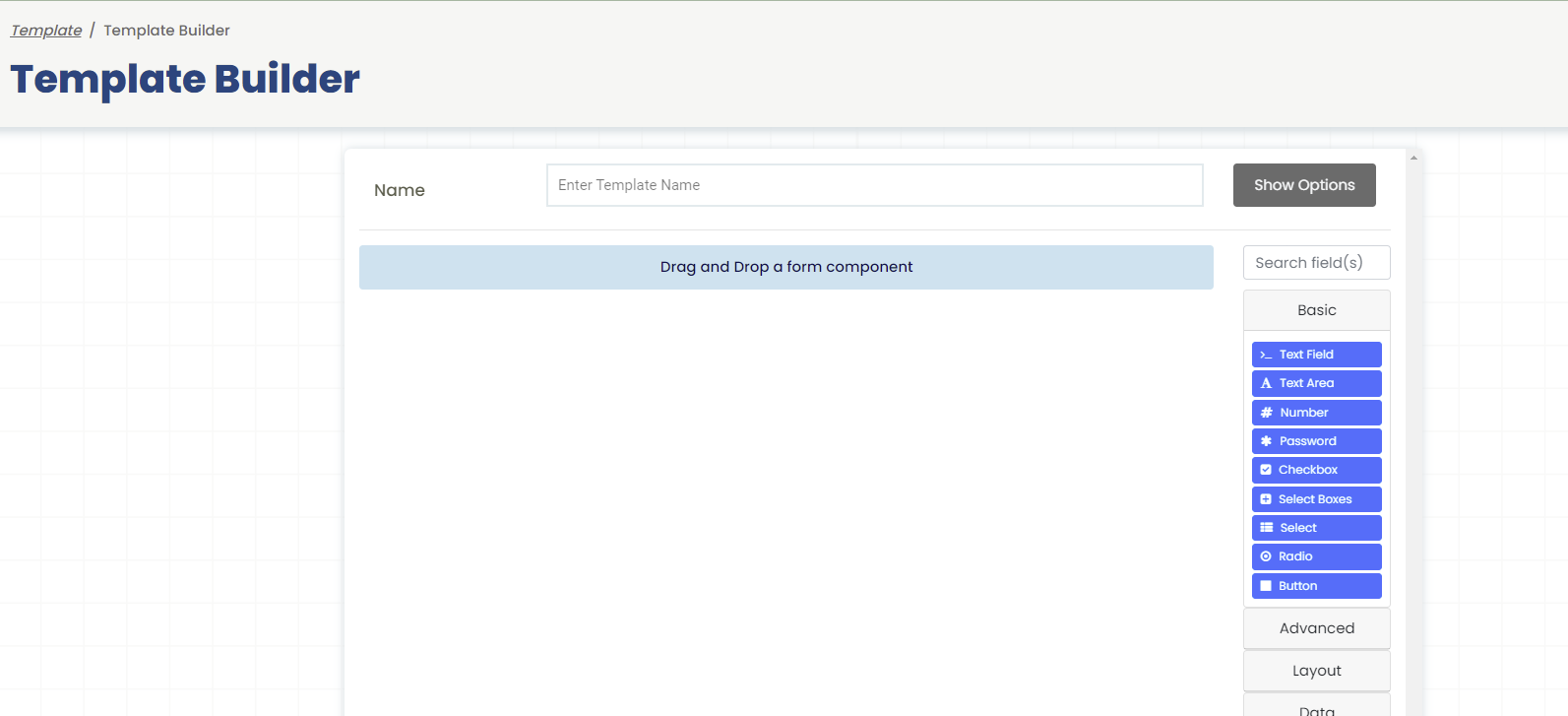
Task: Expand the Layout components section
Action: pos(1316,671)
